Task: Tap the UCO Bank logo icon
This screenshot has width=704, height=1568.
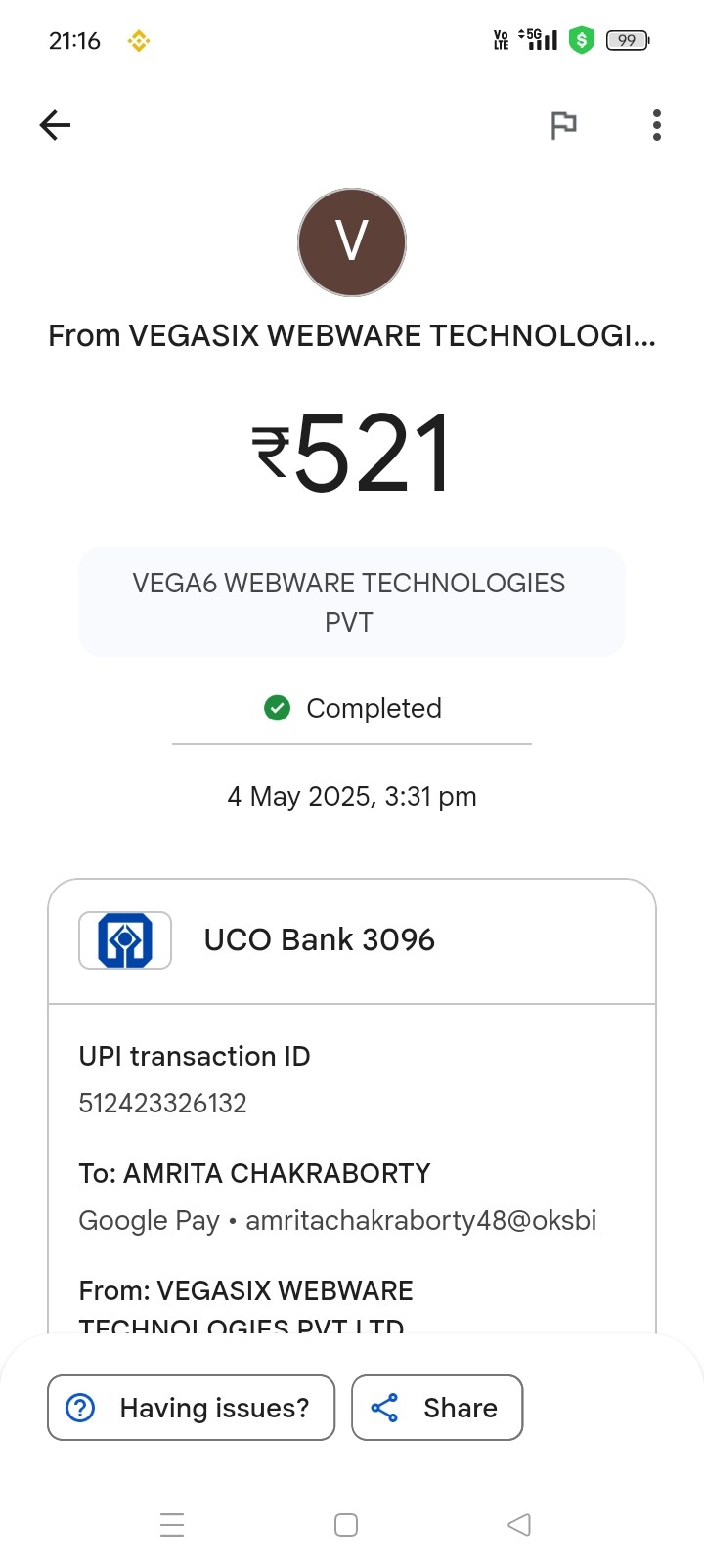Action: click(125, 940)
